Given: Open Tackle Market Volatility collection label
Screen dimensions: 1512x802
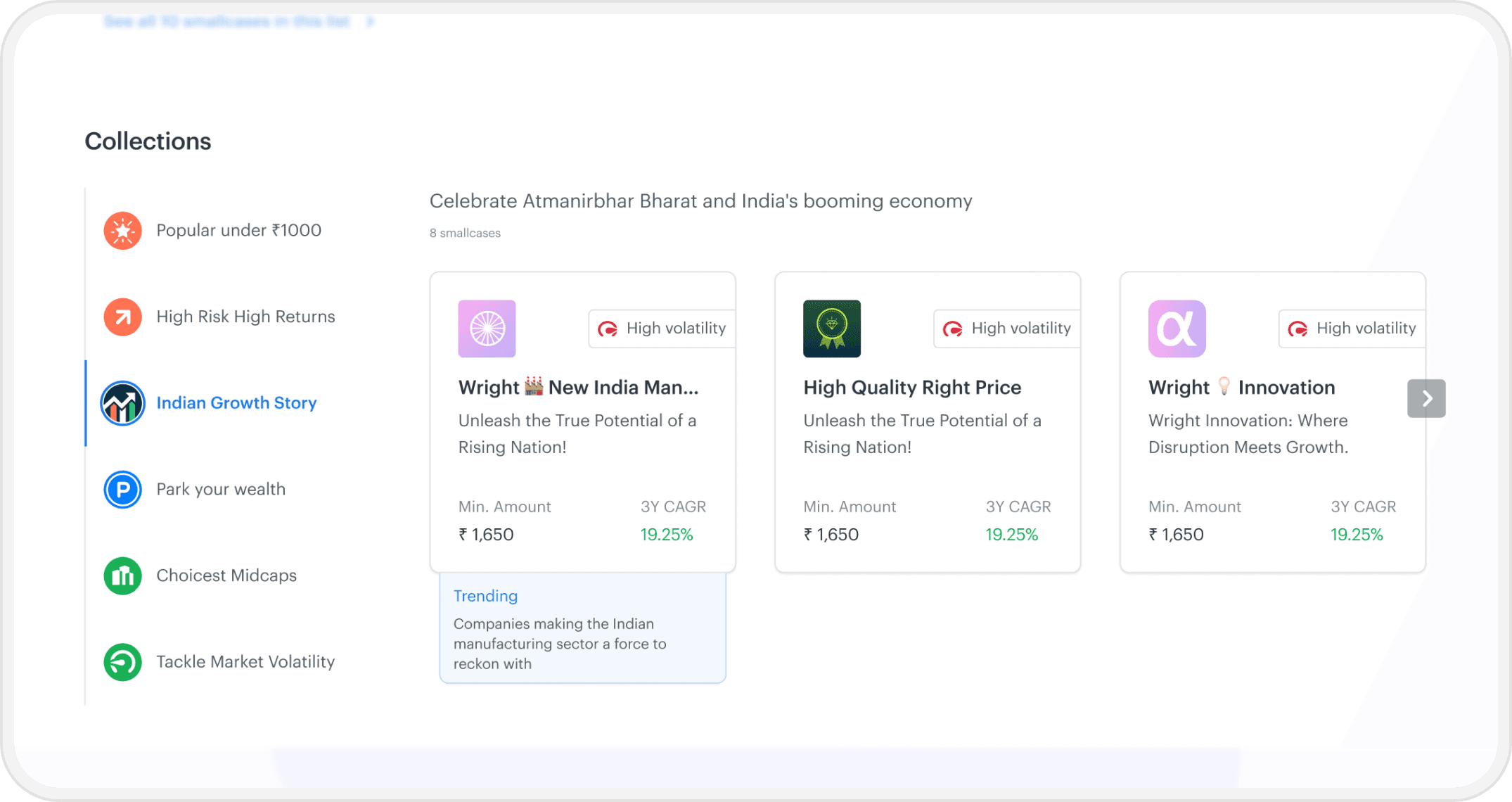Looking at the screenshot, I should [245, 662].
